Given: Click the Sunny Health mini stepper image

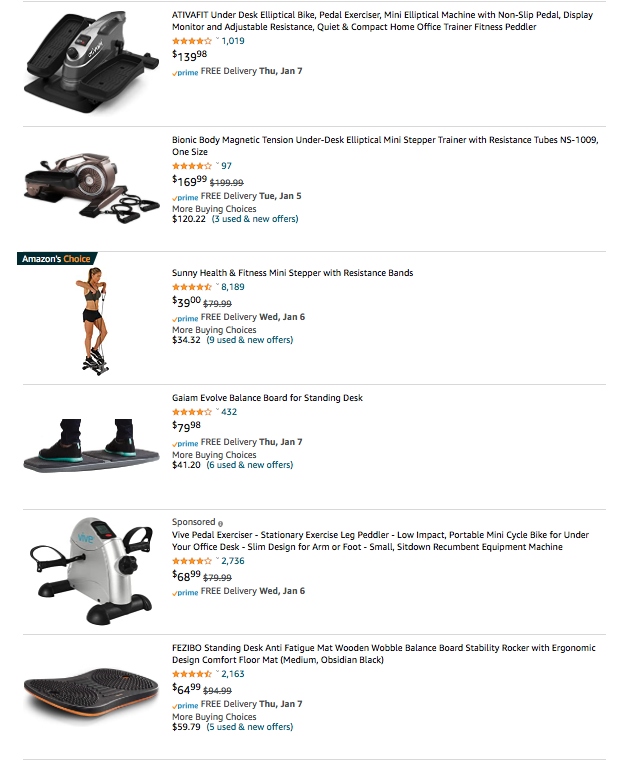Looking at the screenshot, I should coord(92,321).
